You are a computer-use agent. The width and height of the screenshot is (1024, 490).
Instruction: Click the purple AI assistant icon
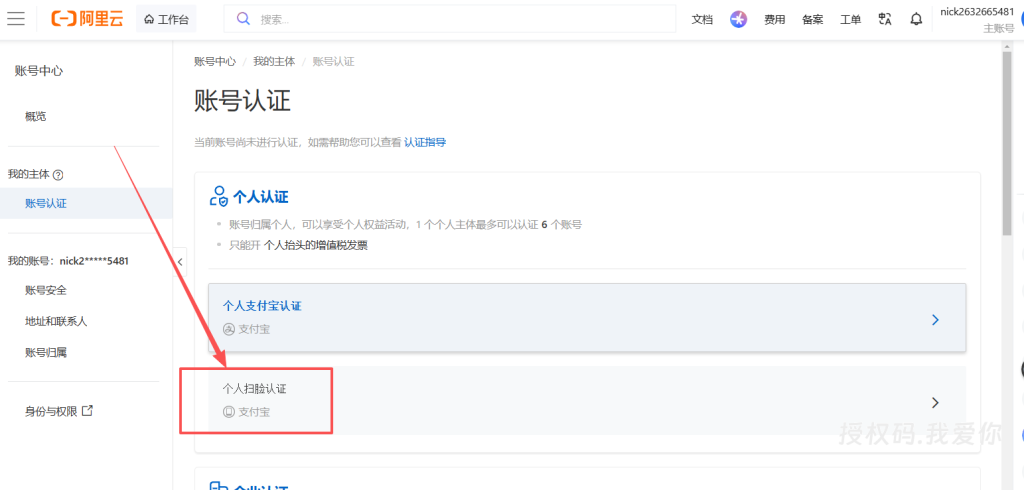tap(739, 20)
